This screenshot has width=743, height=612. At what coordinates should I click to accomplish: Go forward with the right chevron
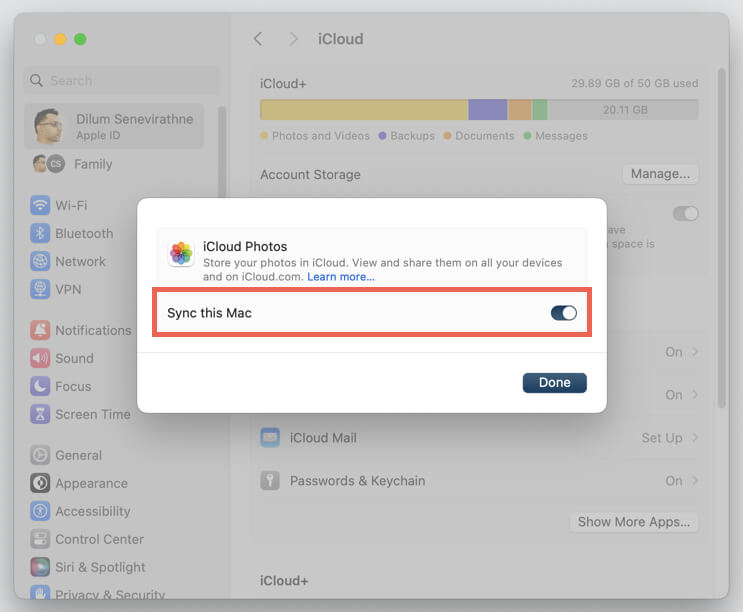(294, 39)
